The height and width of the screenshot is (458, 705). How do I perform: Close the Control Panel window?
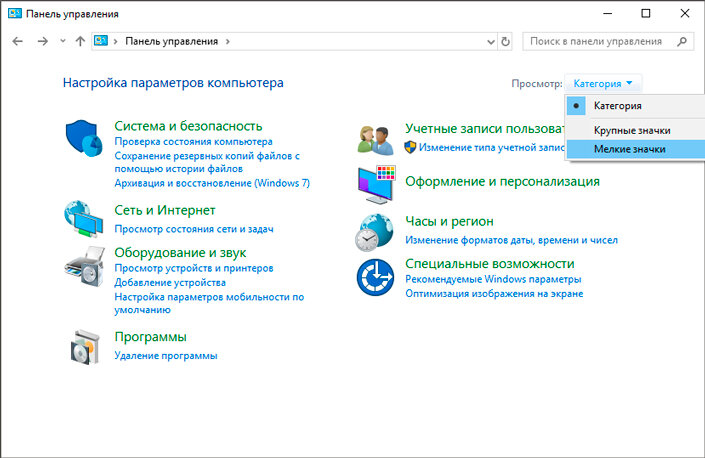tap(684, 13)
